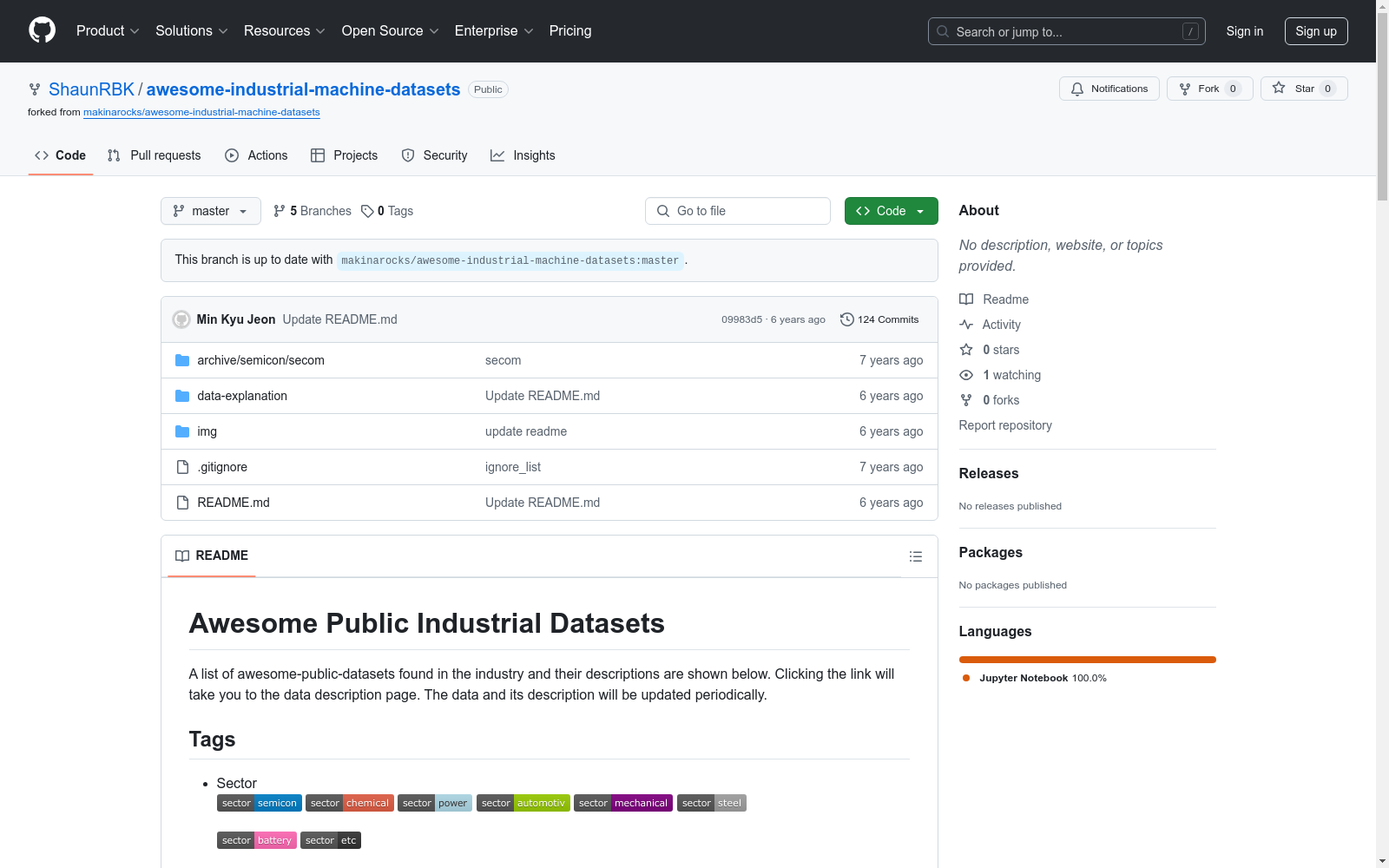Image resolution: width=1389 pixels, height=868 pixels.
Task: Click the Sign in link
Action: coord(1245,31)
